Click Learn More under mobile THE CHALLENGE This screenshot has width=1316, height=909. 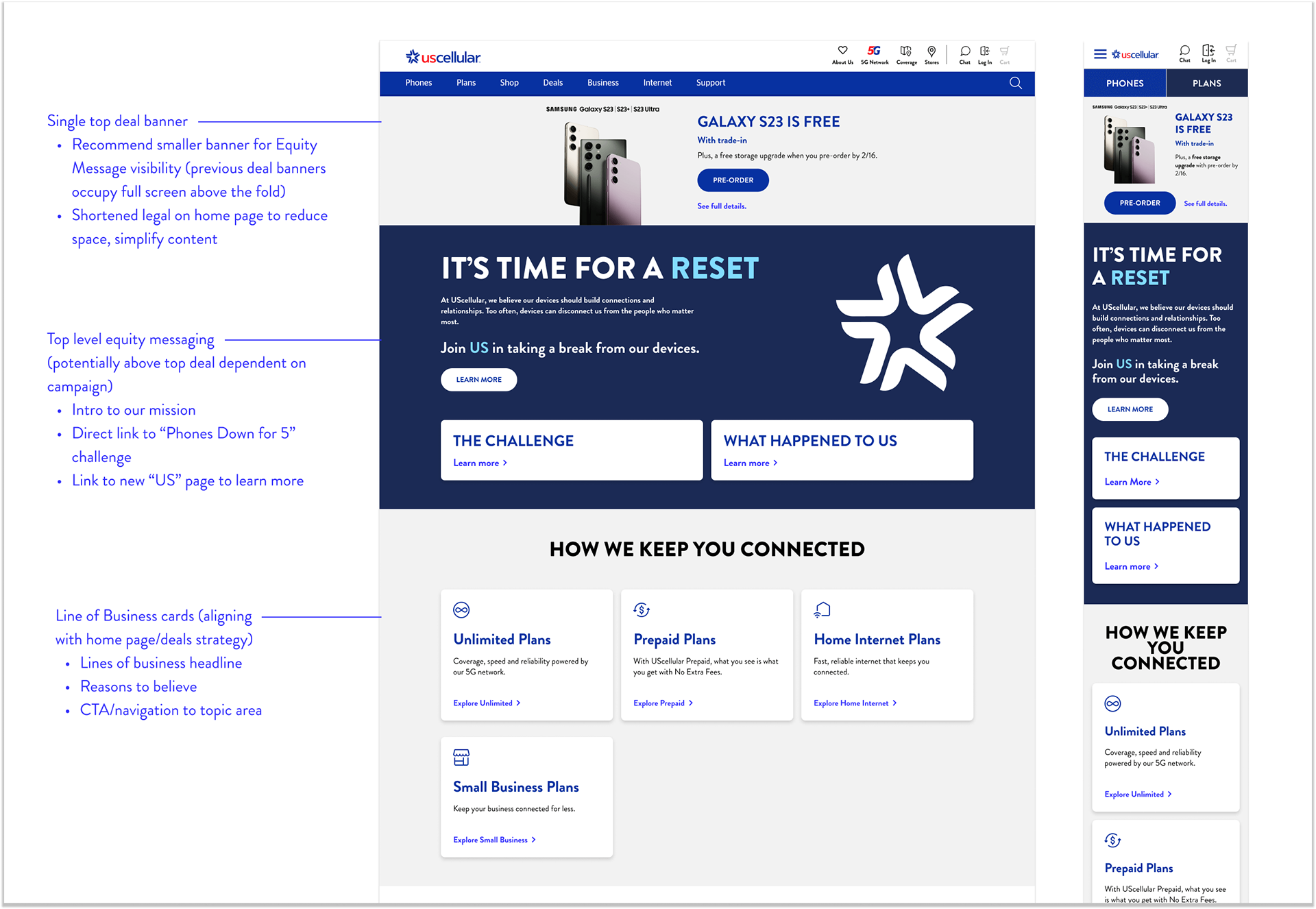(x=1132, y=482)
